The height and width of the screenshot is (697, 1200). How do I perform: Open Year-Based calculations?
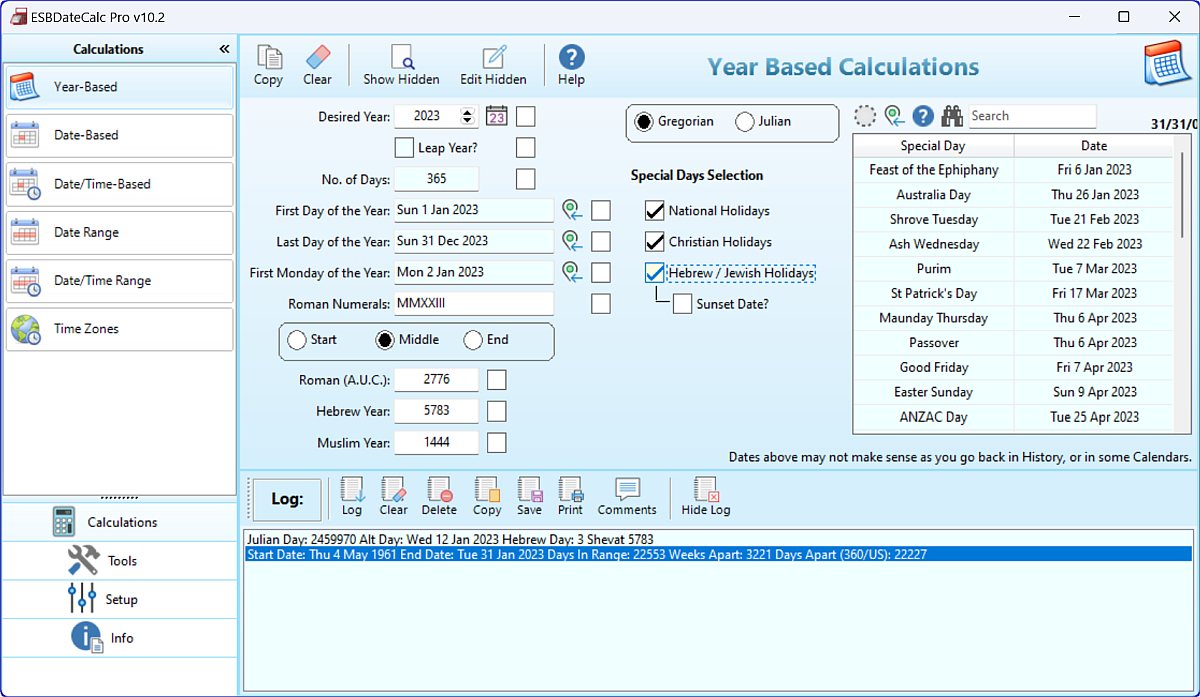point(119,87)
